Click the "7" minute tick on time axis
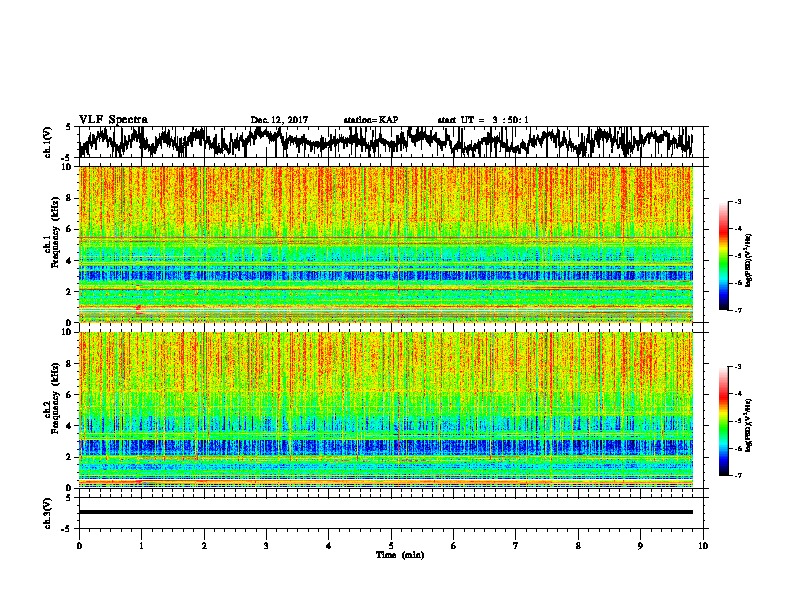The image size is (792, 612). (x=516, y=546)
